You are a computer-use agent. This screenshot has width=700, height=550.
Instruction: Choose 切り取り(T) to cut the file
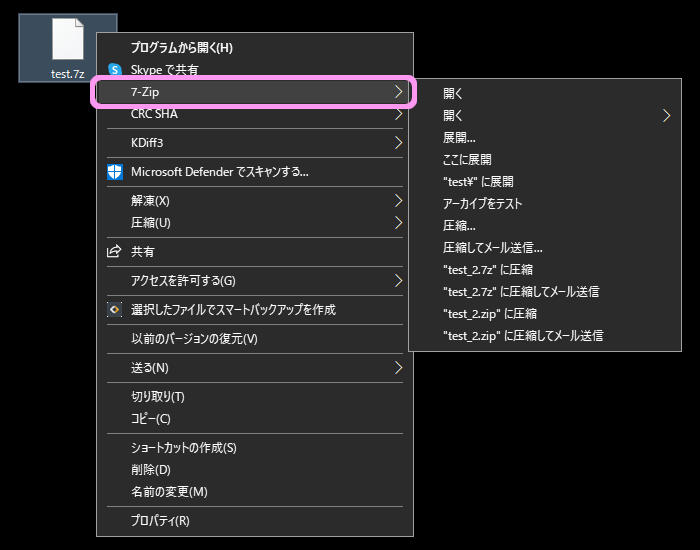[x=254, y=397]
